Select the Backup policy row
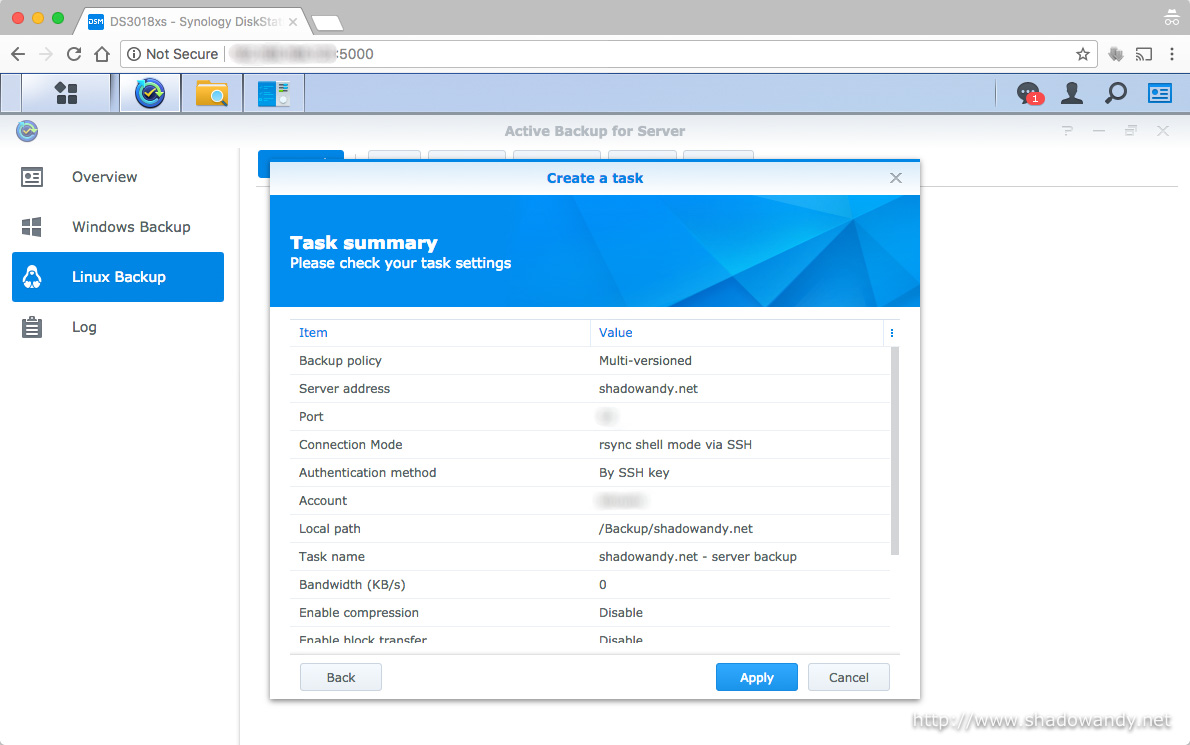Screen dimensions: 1190x745 (x=590, y=361)
